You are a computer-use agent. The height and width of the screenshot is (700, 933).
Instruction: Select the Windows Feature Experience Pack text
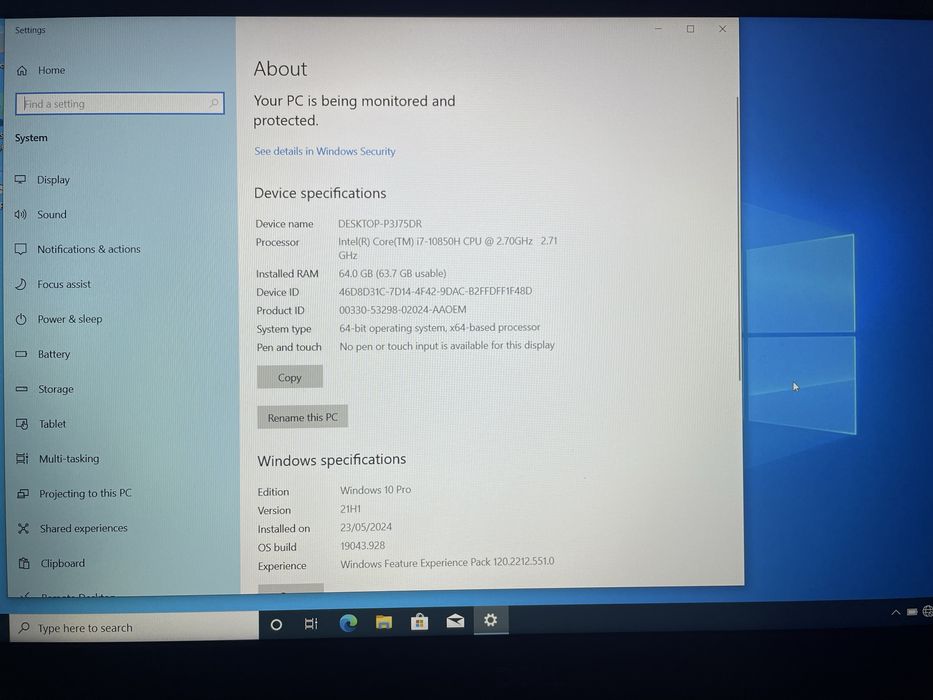click(x=447, y=562)
